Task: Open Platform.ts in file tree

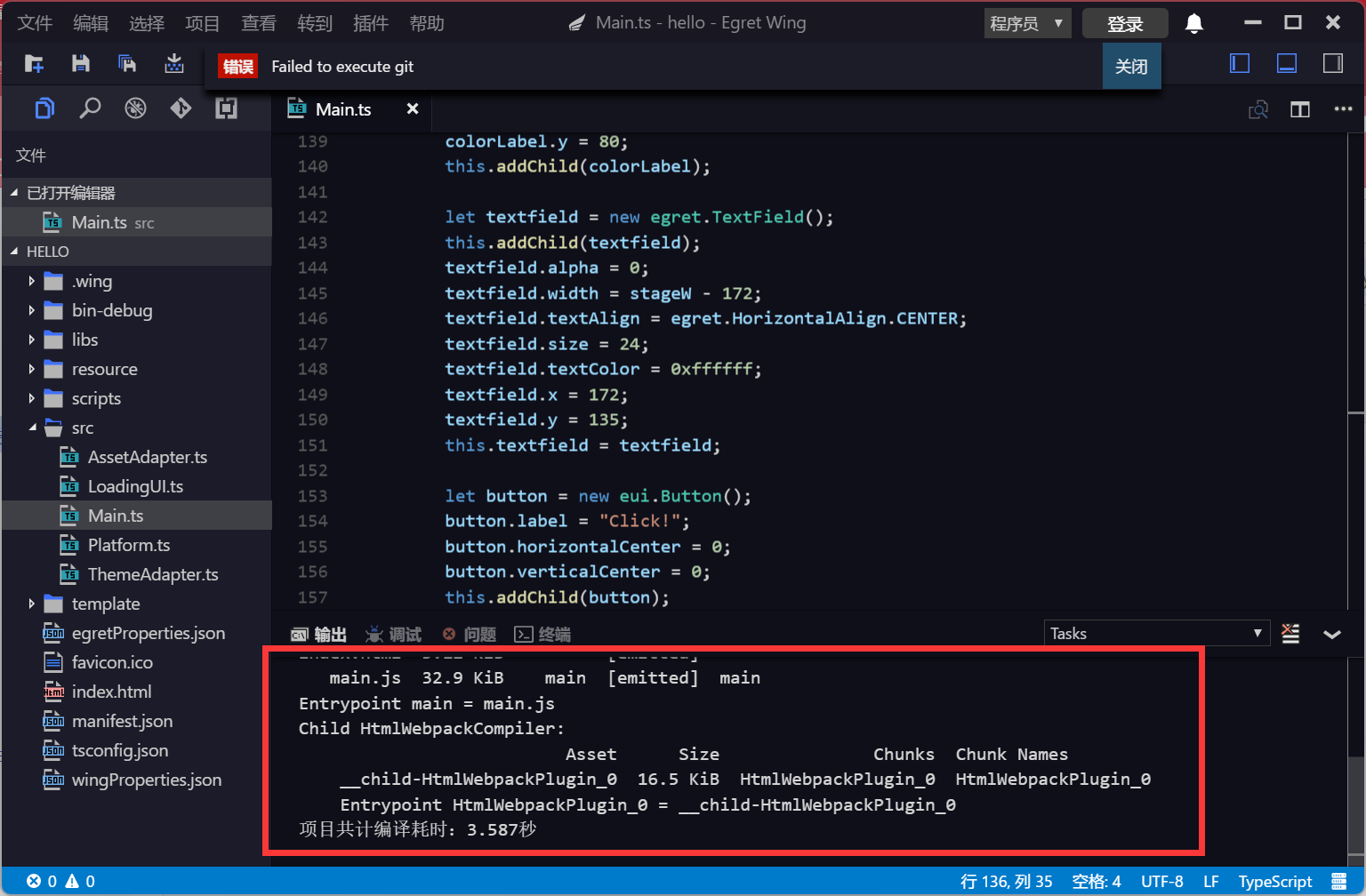Action: click(x=128, y=545)
